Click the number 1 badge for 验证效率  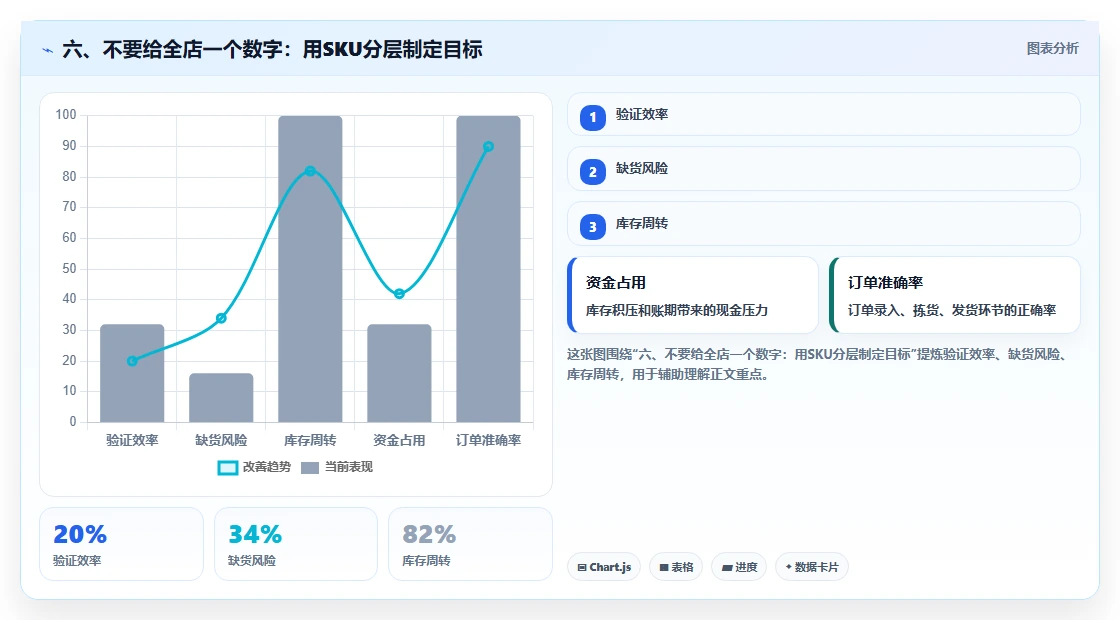[592, 117]
